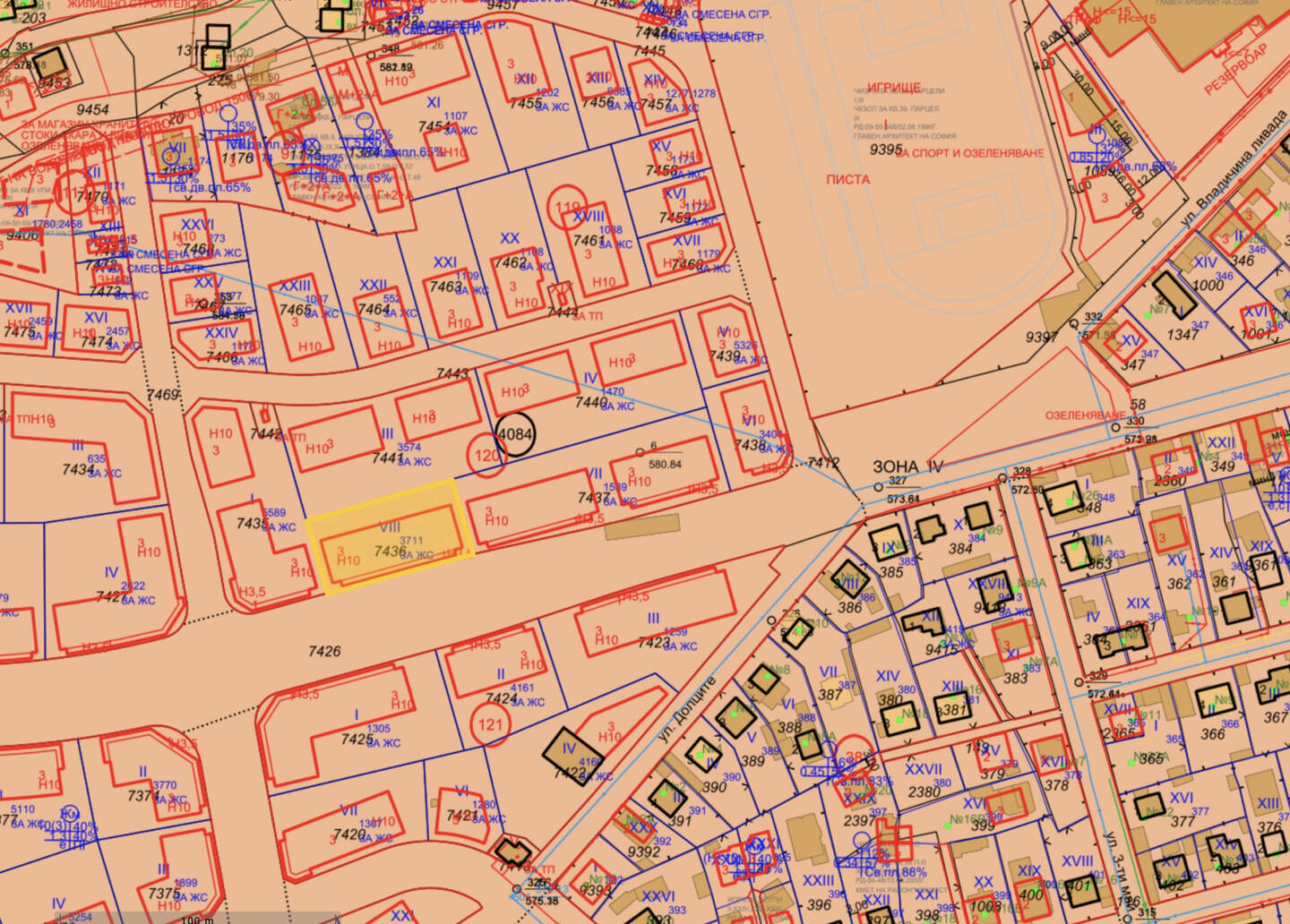
Task: Select parcel number 2380
Action: tap(924, 792)
